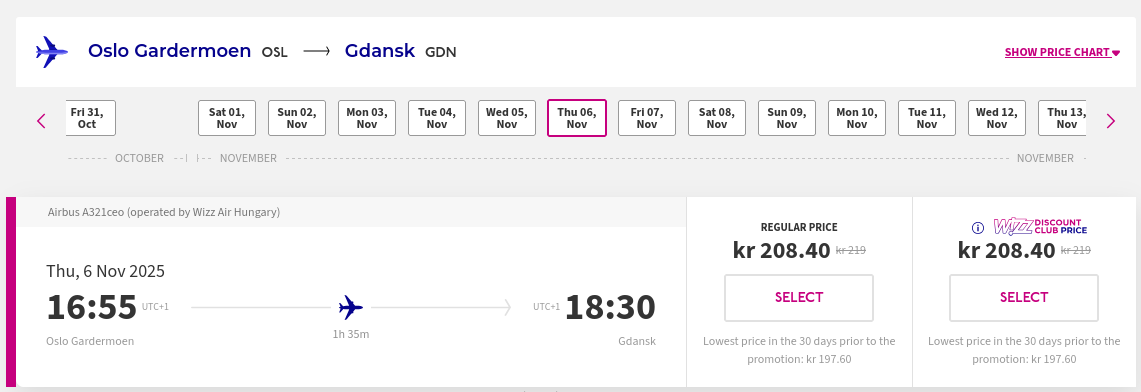Open the Wizz Discount Club info icon
This screenshot has width=1141, height=392.
[978, 228]
